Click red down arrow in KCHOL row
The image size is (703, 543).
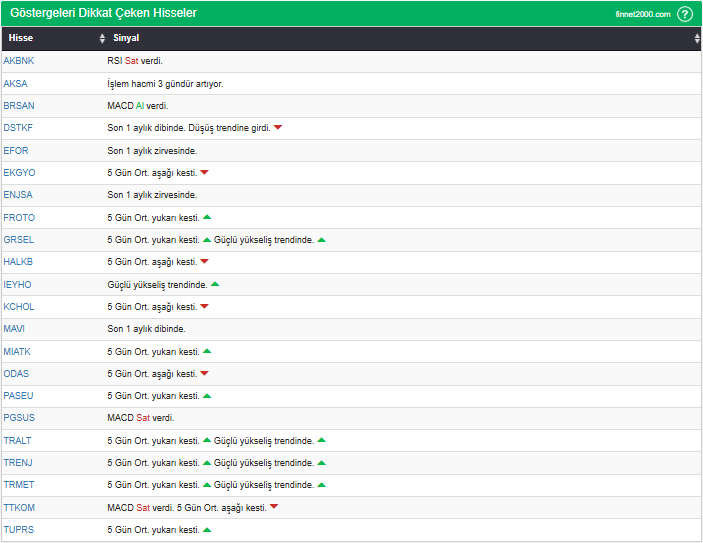[x=204, y=307]
